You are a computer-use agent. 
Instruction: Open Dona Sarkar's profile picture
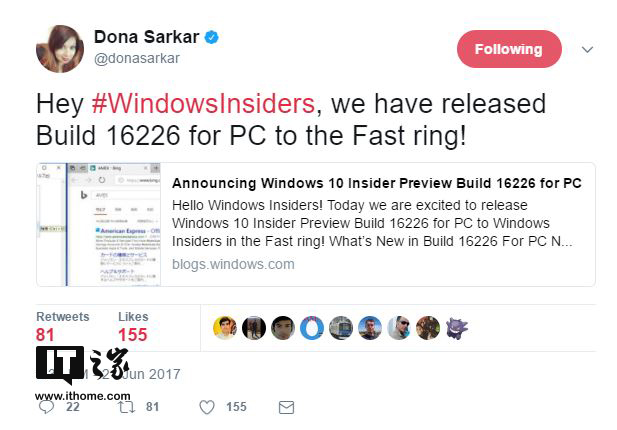(x=60, y=49)
